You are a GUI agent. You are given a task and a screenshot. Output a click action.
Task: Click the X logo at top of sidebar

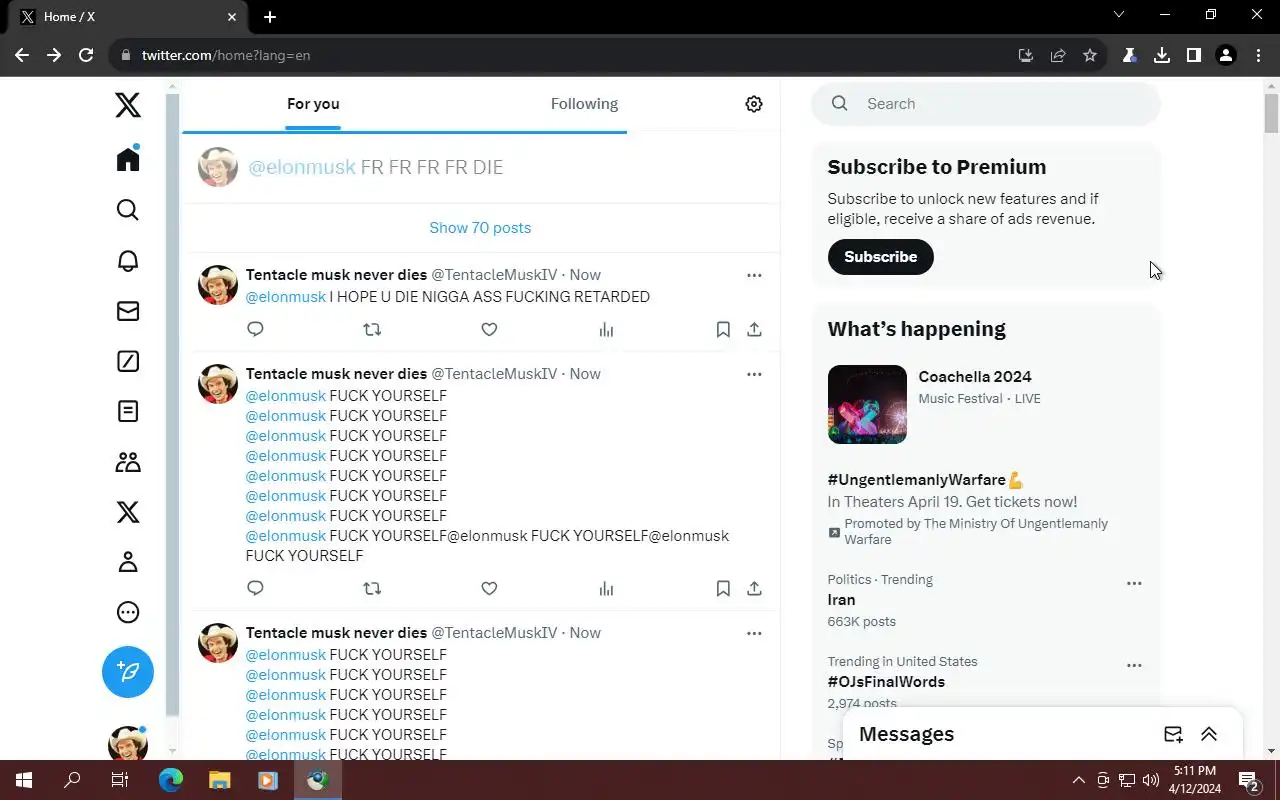(128, 105)
